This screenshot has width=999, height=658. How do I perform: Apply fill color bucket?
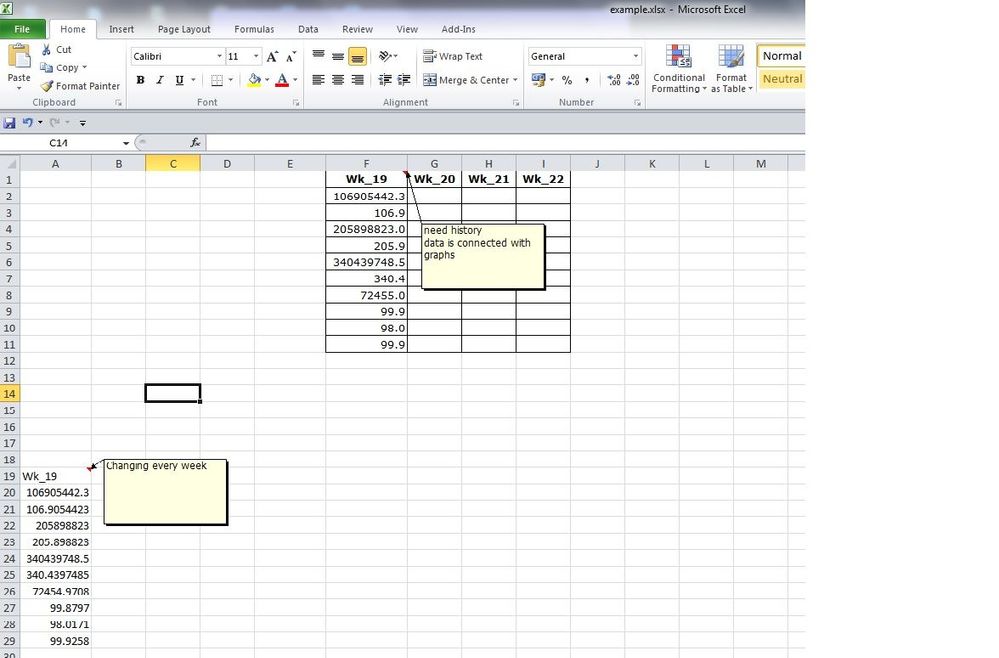(x=254, y=80)
